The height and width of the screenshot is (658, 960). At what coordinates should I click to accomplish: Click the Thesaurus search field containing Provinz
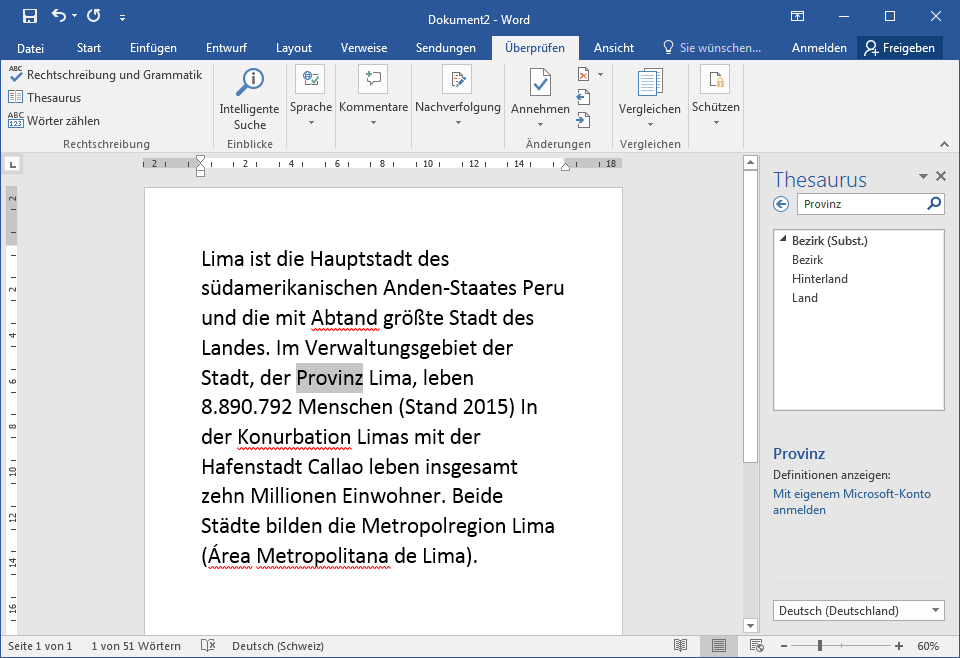[x=862, y=204]
